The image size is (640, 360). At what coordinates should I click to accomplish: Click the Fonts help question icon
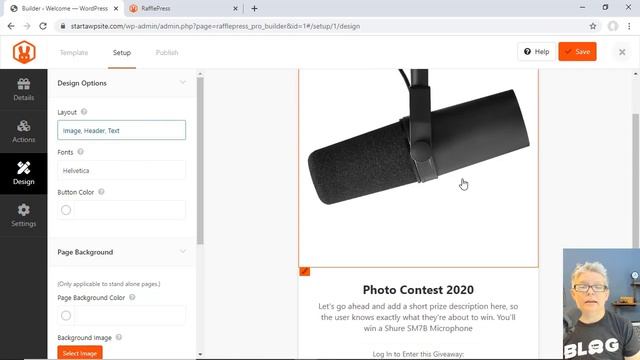coord(80,152)
